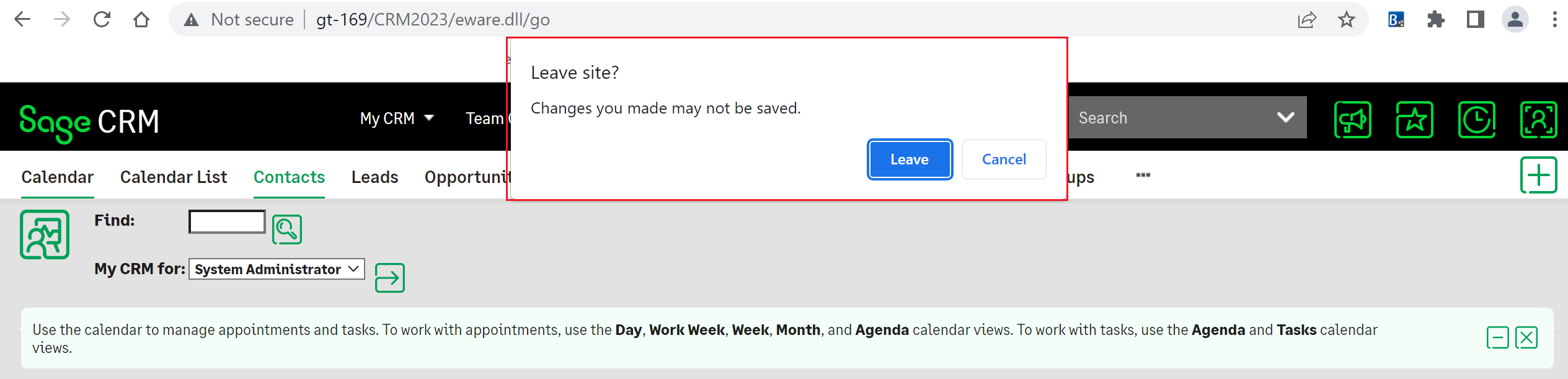
Task: Expand the Search box chevron
Action: [x=1285, y=117]
